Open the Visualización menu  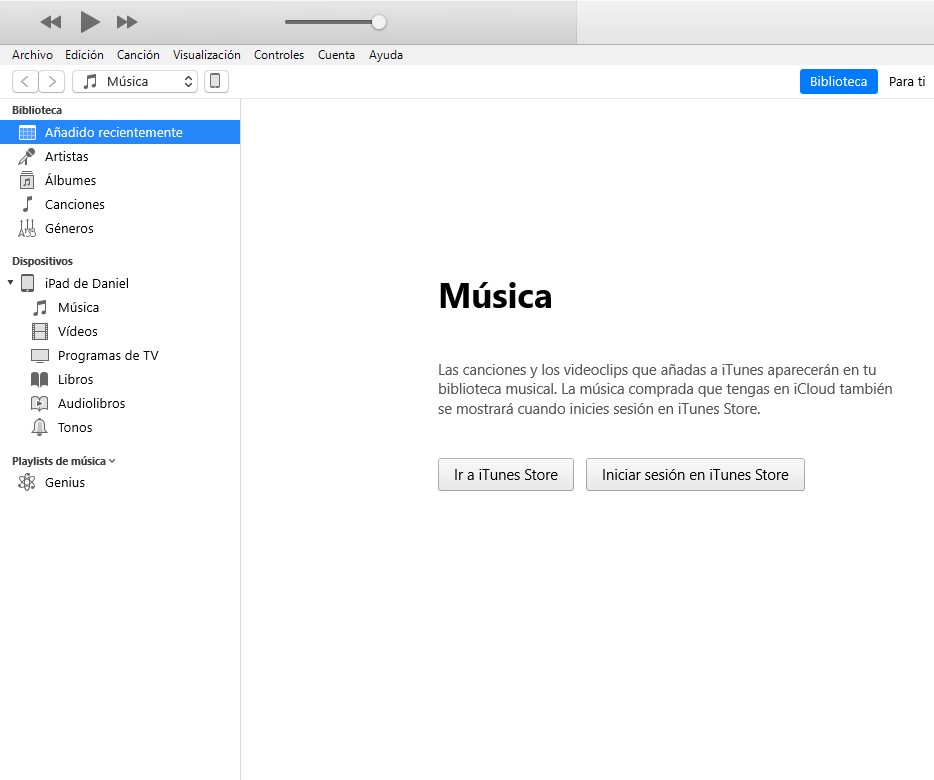pos(207,55)
